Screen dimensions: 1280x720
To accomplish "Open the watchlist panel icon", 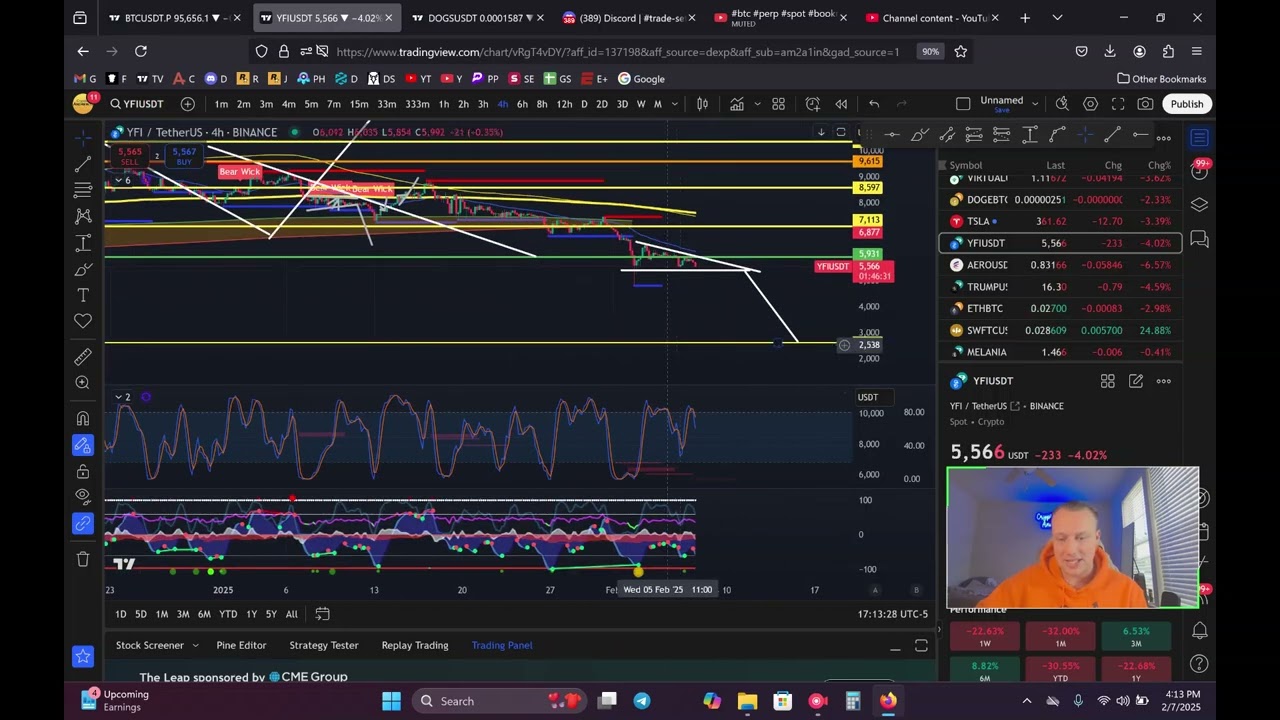I will coord(1200,138).
